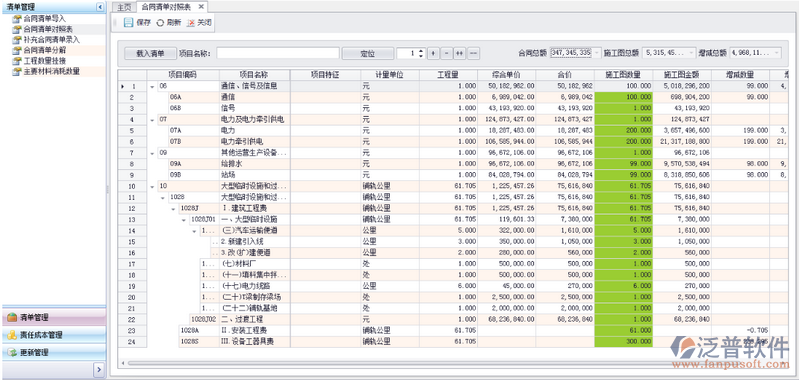Collapse row 1028J 建筑工程费 node
Image resolution: width=800 pixels, height=380 pixels.
pos(173,209)
